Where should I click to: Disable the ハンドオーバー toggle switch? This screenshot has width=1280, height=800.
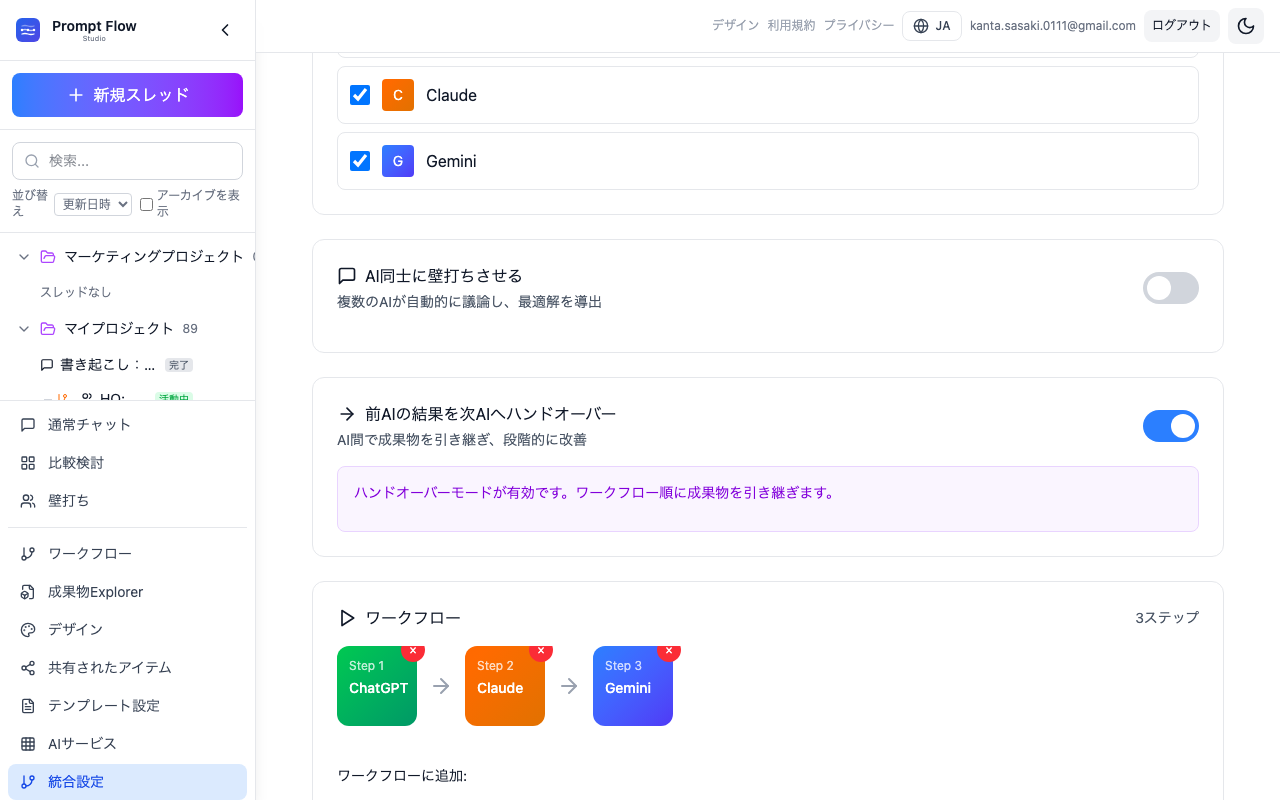coord(1171,426)
